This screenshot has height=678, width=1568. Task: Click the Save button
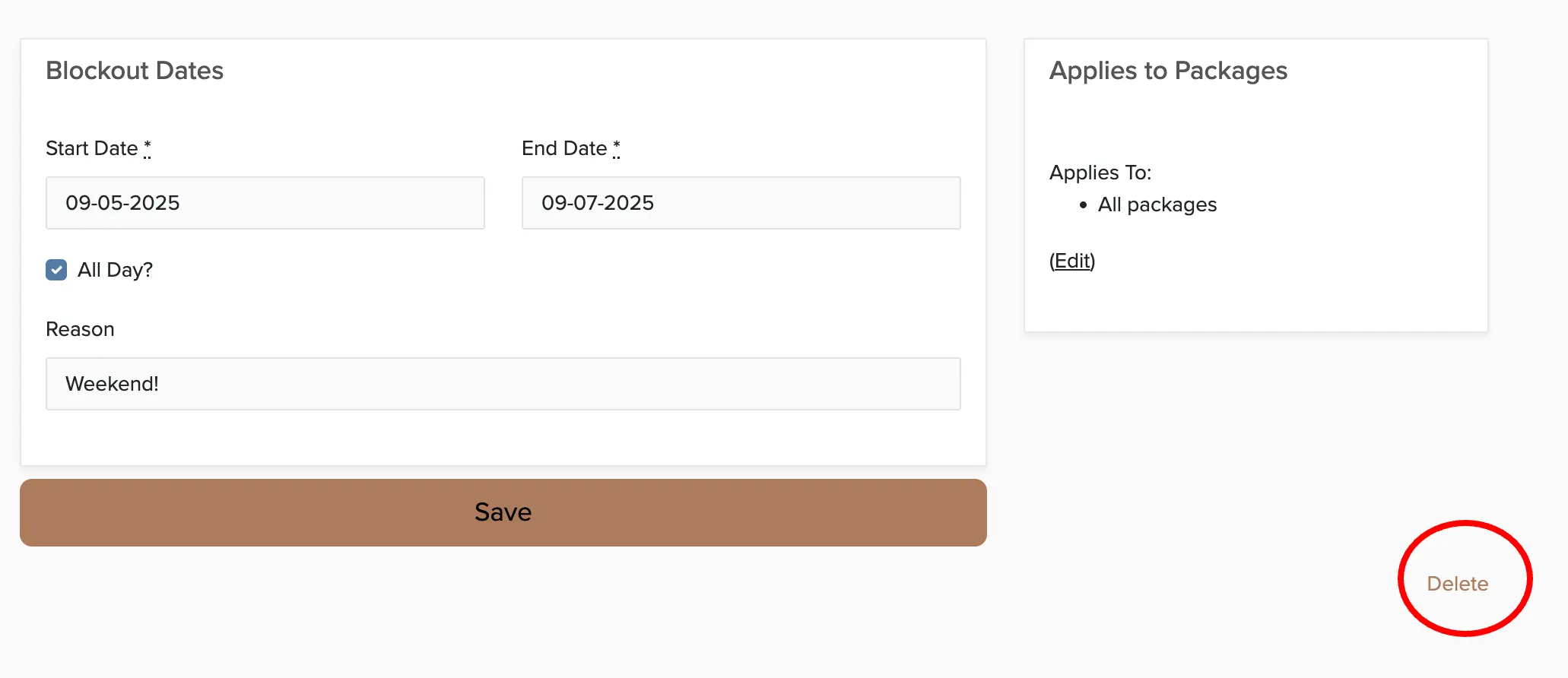click(503, 512)
